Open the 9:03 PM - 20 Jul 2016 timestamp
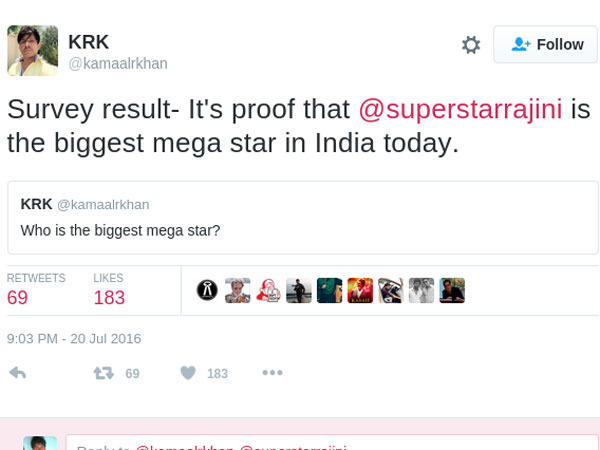Screen dimensions: 600x450 tap(74, 339)
